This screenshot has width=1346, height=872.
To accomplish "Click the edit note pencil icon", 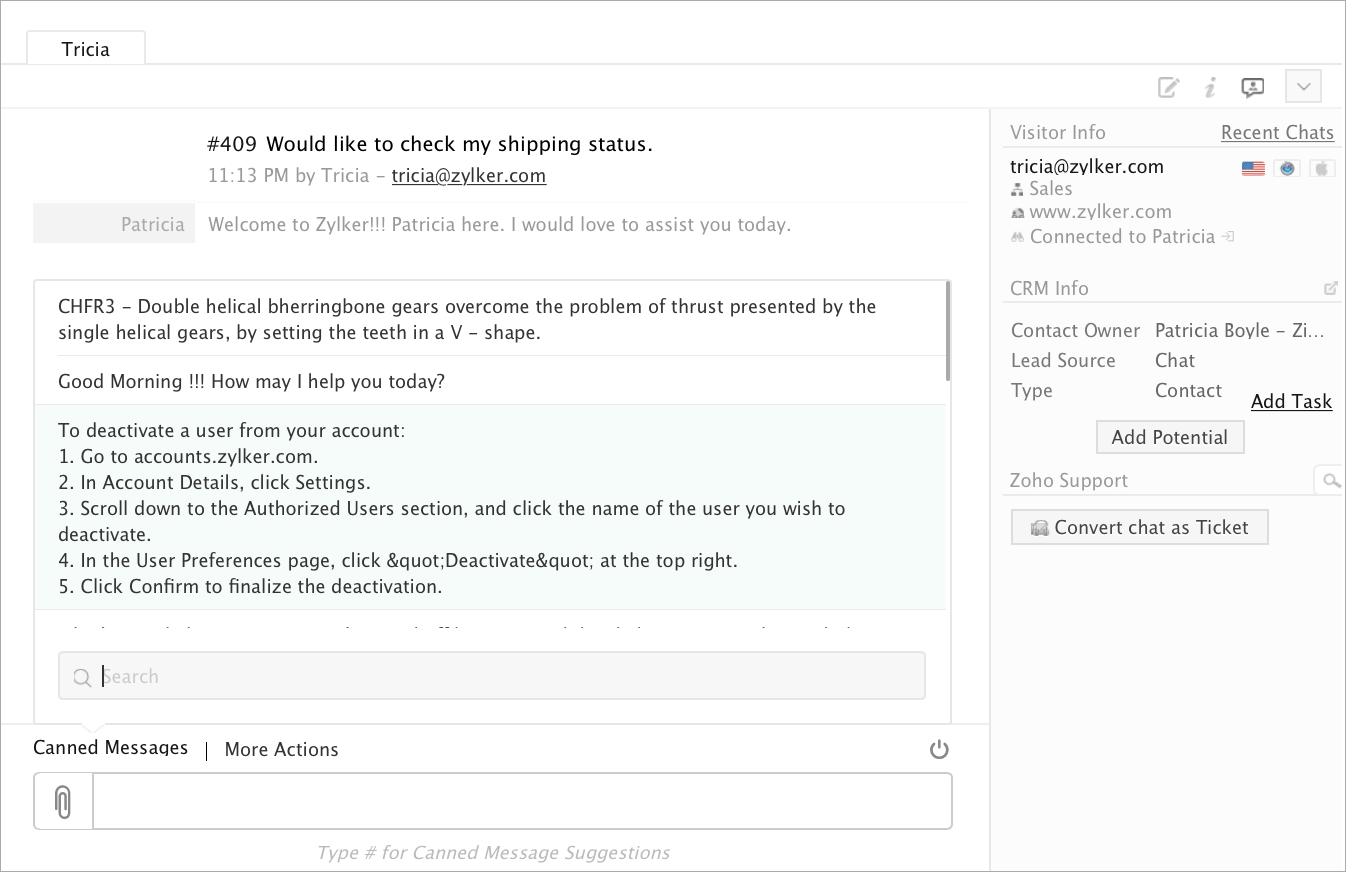I will (x=1168, y=87).
